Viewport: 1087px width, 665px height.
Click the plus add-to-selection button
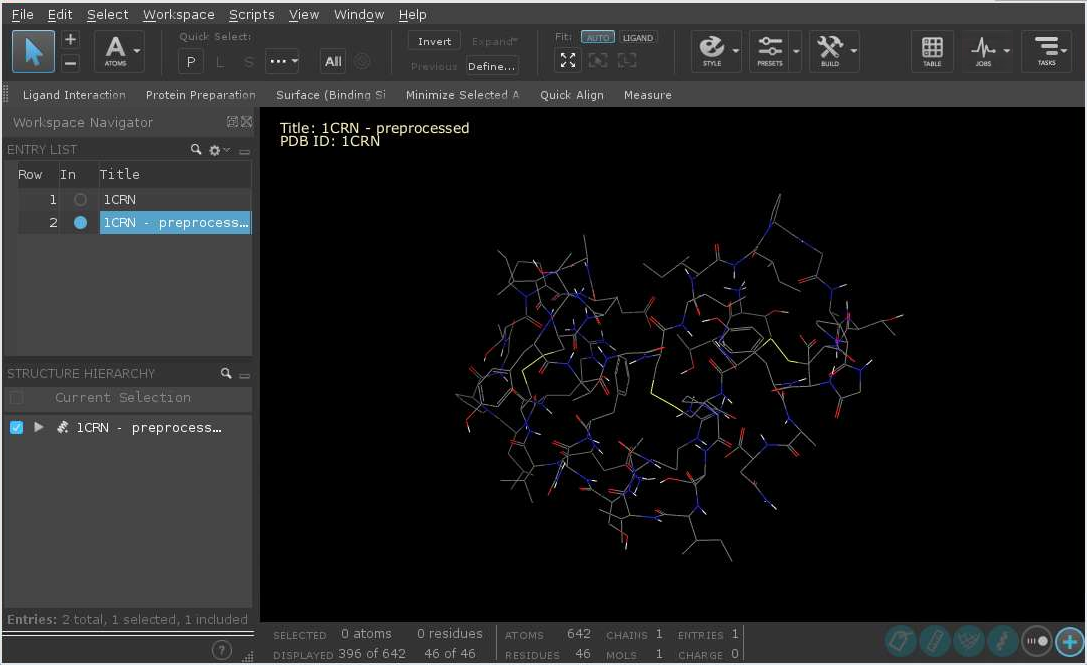click(x=70, y=40)
